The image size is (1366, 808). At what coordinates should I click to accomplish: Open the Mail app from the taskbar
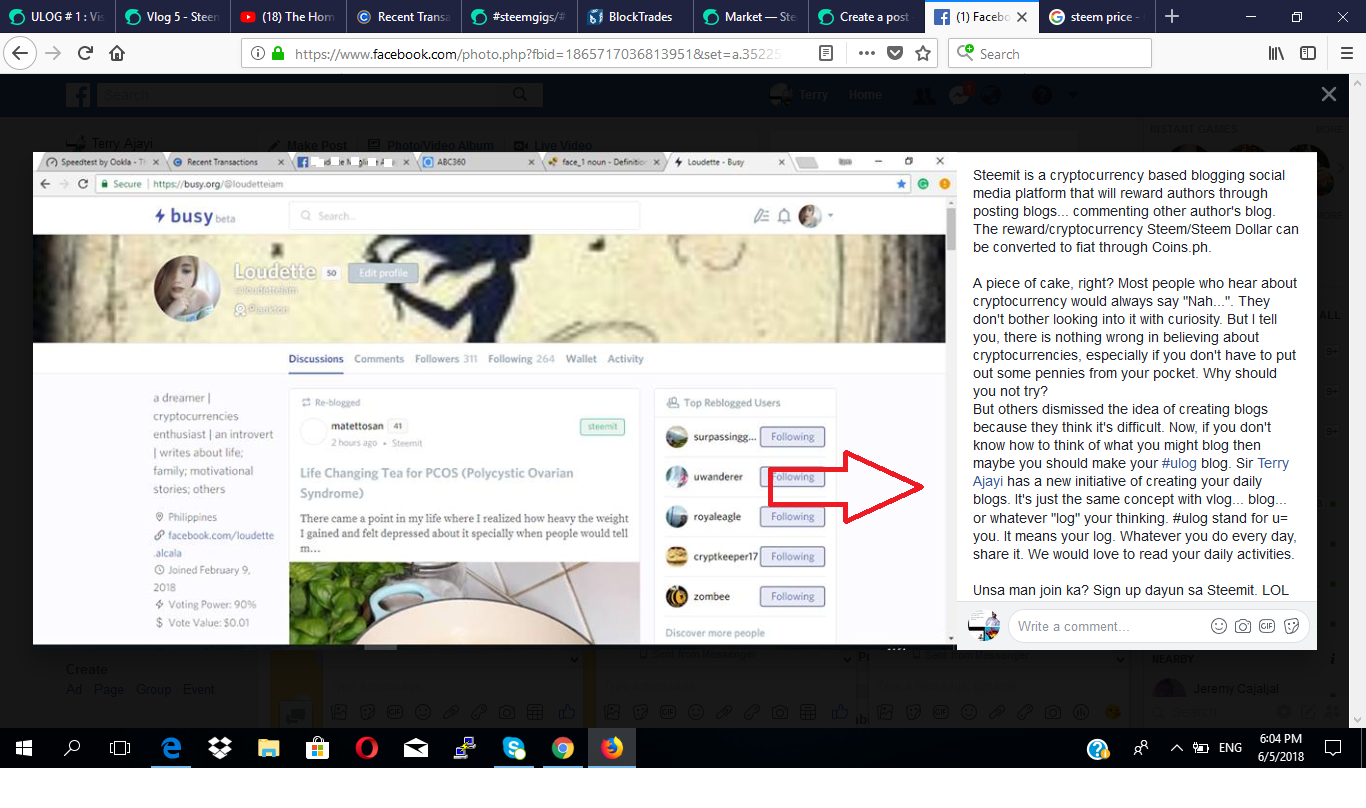coord(416,748)
